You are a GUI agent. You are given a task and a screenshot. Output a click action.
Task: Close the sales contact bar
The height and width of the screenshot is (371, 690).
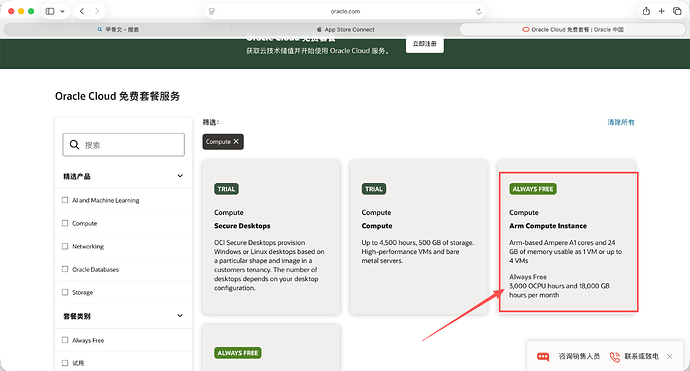669,356
